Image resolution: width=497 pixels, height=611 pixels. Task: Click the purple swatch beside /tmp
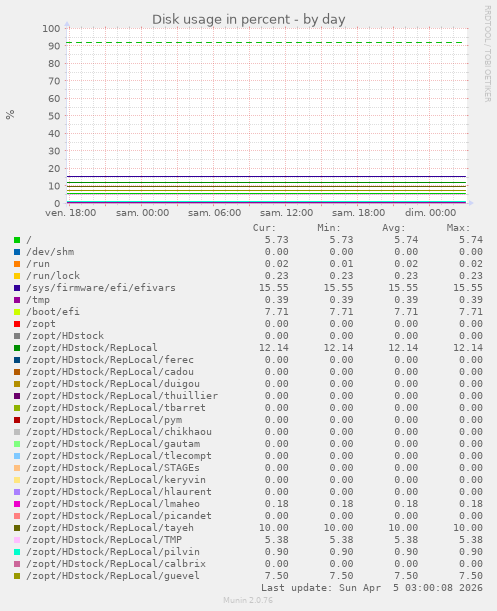coord(17,300)
